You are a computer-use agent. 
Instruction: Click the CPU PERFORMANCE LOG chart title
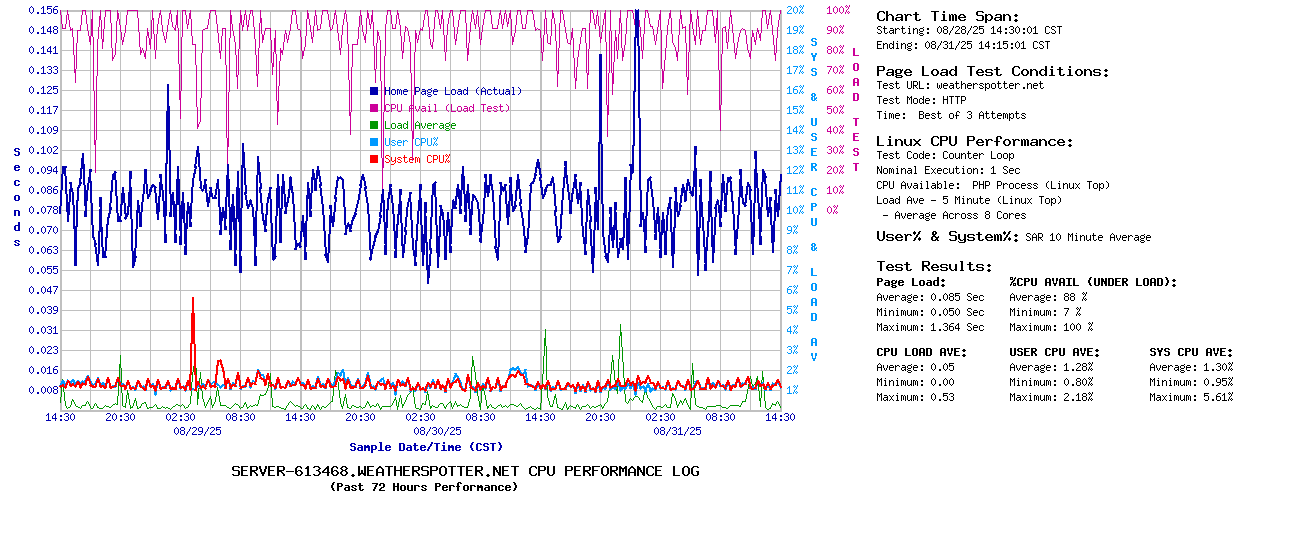point(465,471)
